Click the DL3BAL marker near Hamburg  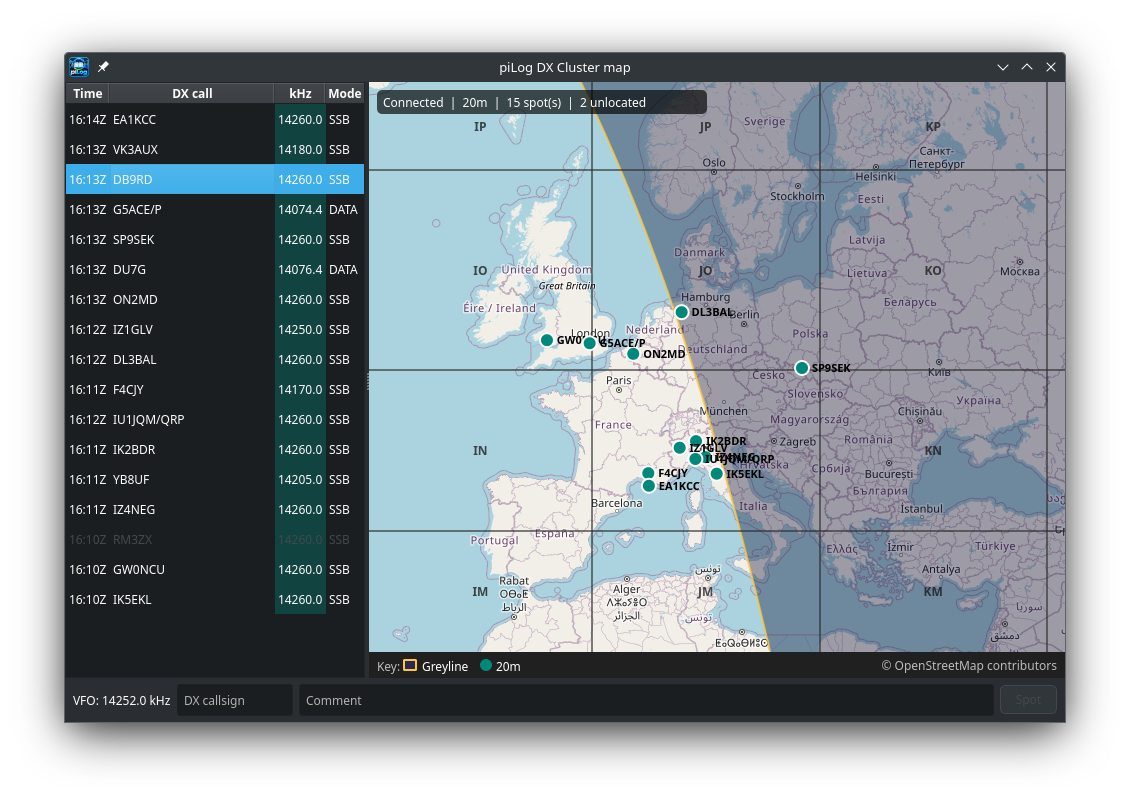(x=681, y=312)
